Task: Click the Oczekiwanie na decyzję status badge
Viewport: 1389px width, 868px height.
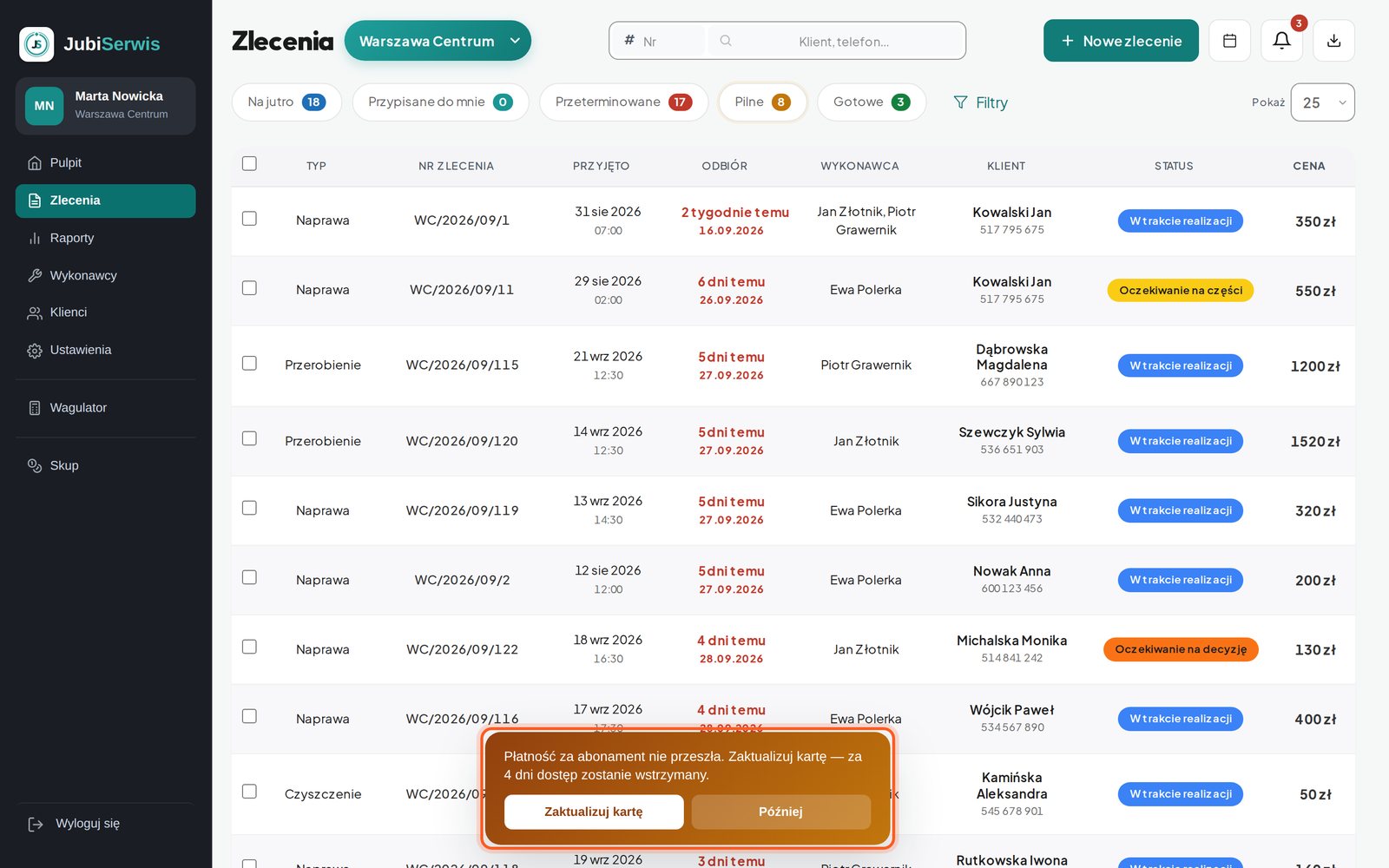Action: coord(1181,649)
